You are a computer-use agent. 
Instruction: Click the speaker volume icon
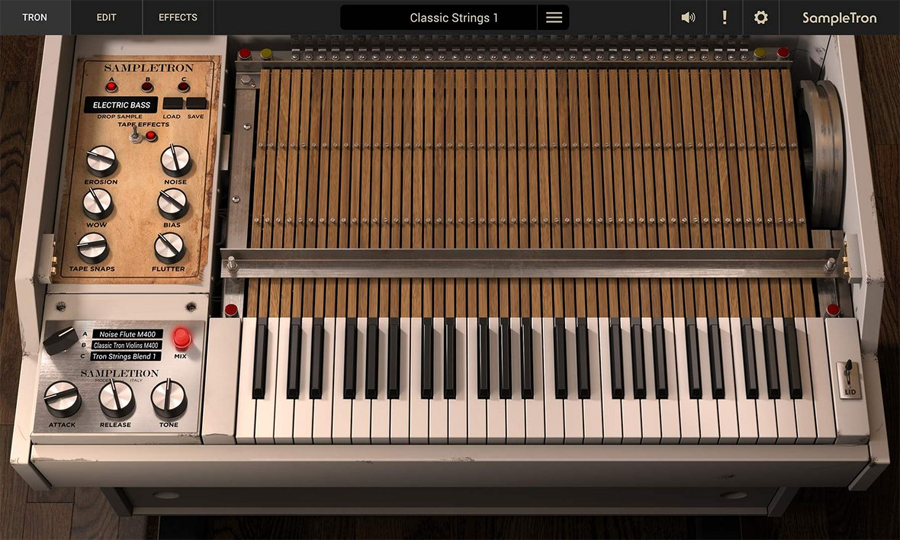tap(688, 17)
